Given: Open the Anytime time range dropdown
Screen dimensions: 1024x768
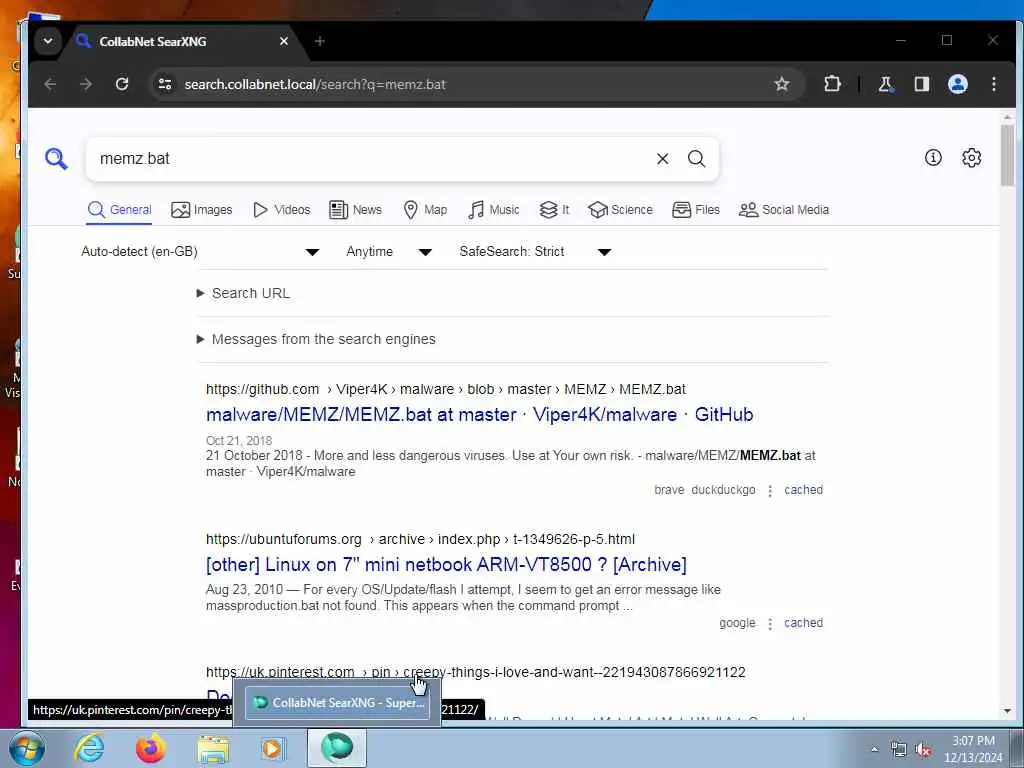Looking at the screenshot, I should point(389,251).
